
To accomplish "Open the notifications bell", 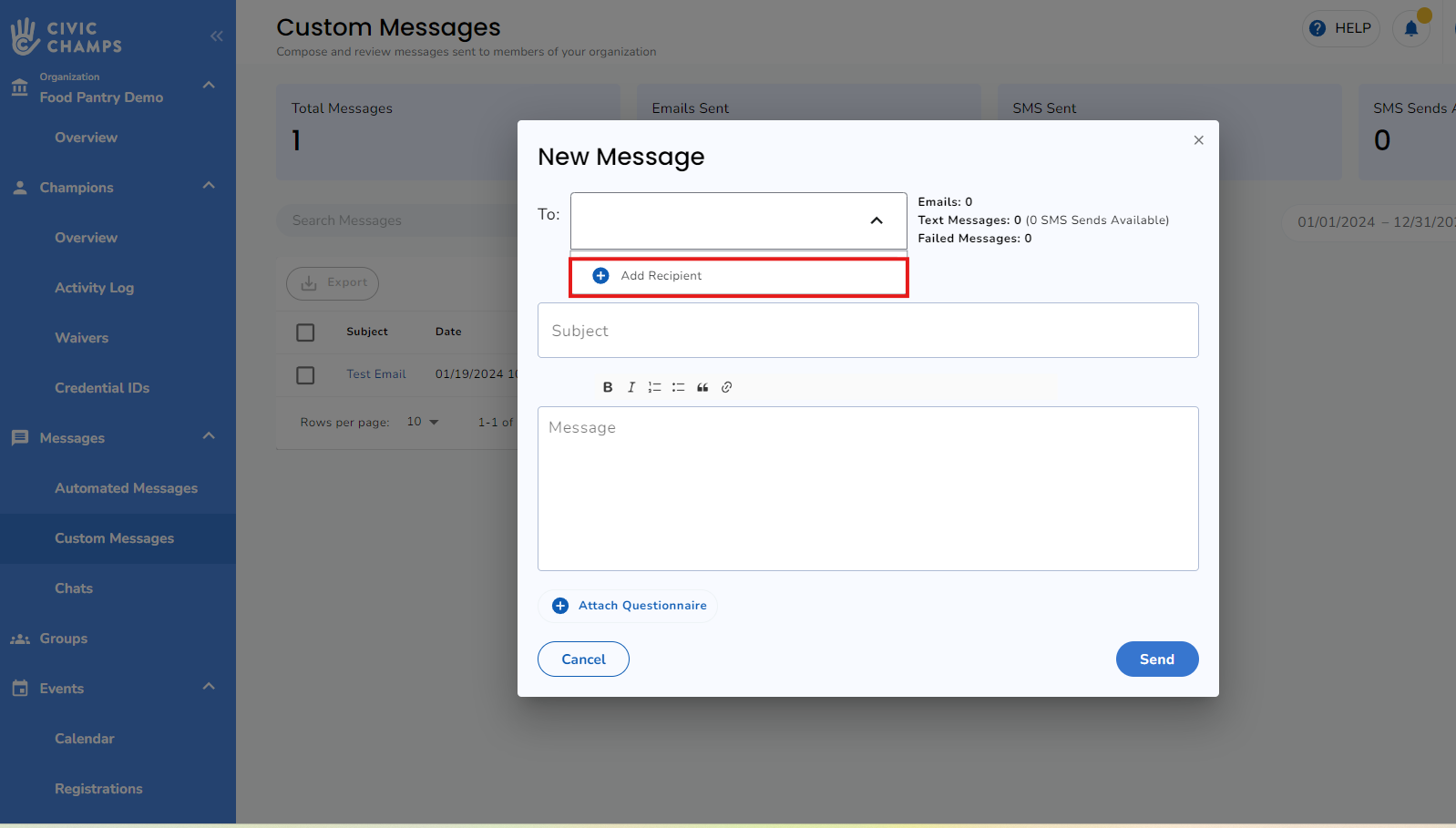I will pyautogui.click(x=1410, y=28).
